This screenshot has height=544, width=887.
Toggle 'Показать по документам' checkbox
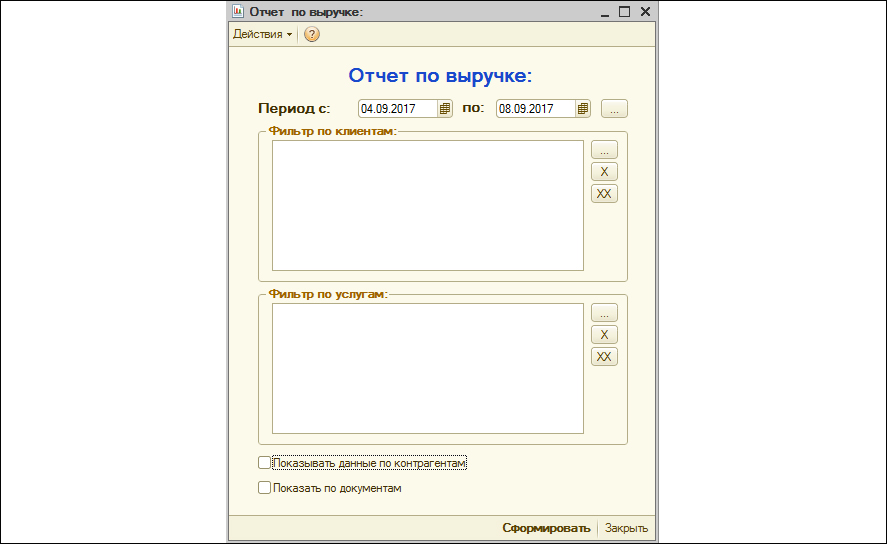(x=265, y=488)
